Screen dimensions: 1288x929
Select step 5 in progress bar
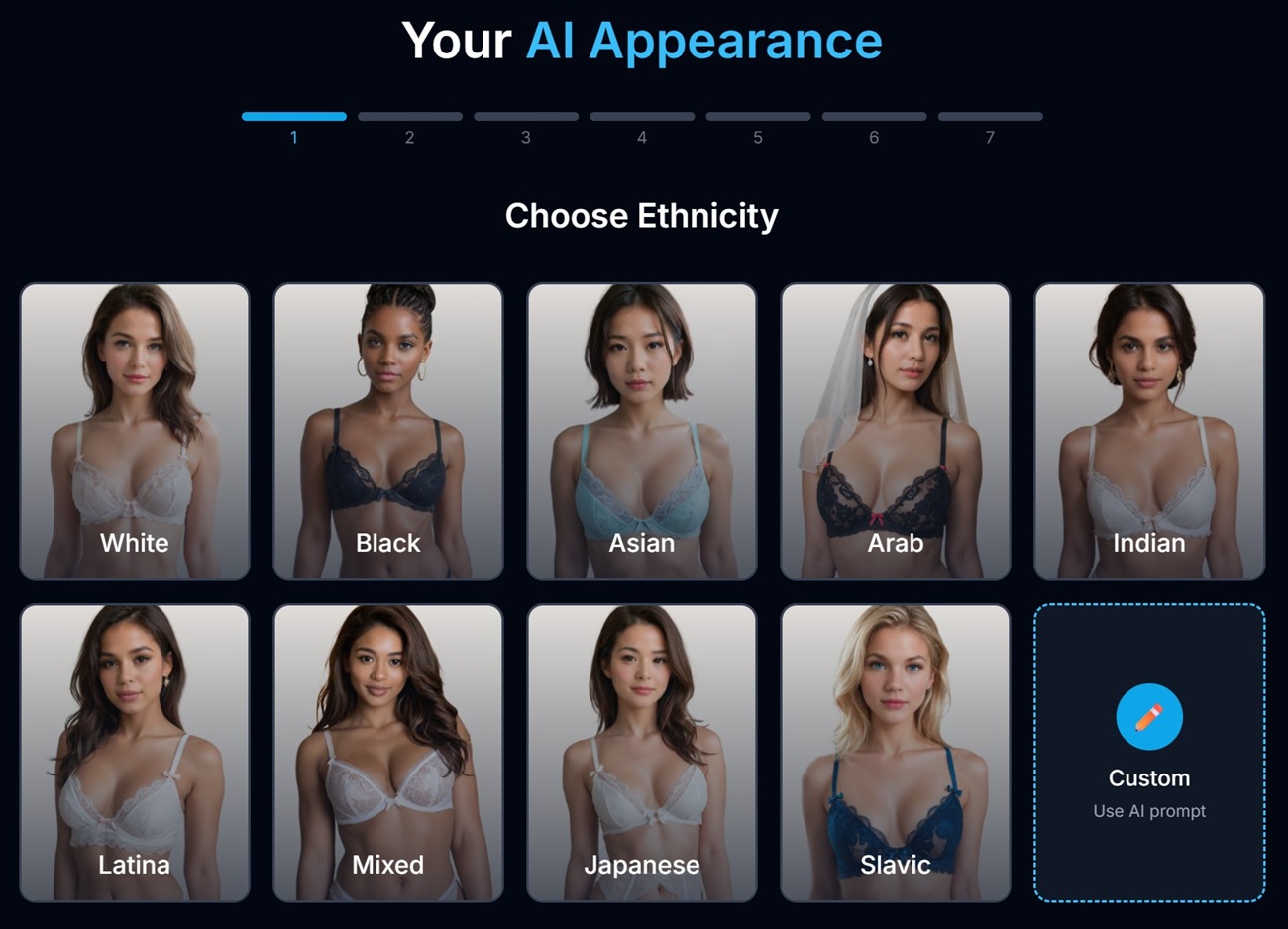[x=758, y=127]
